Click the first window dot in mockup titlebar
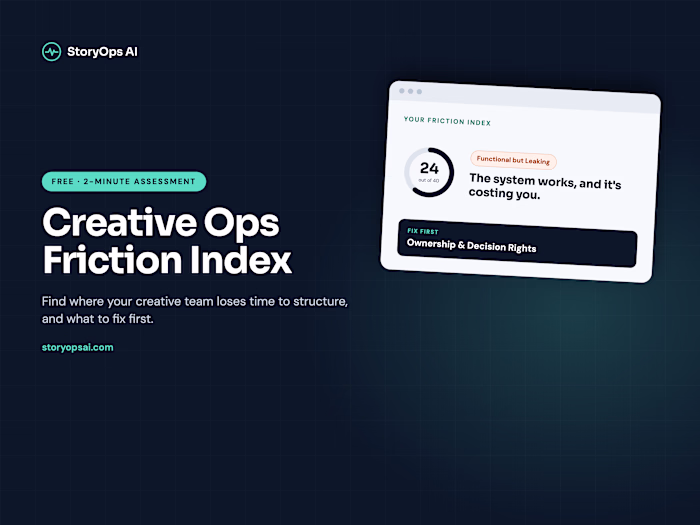Viewport: 700px width, 525px height. click(x=401, y=91)
